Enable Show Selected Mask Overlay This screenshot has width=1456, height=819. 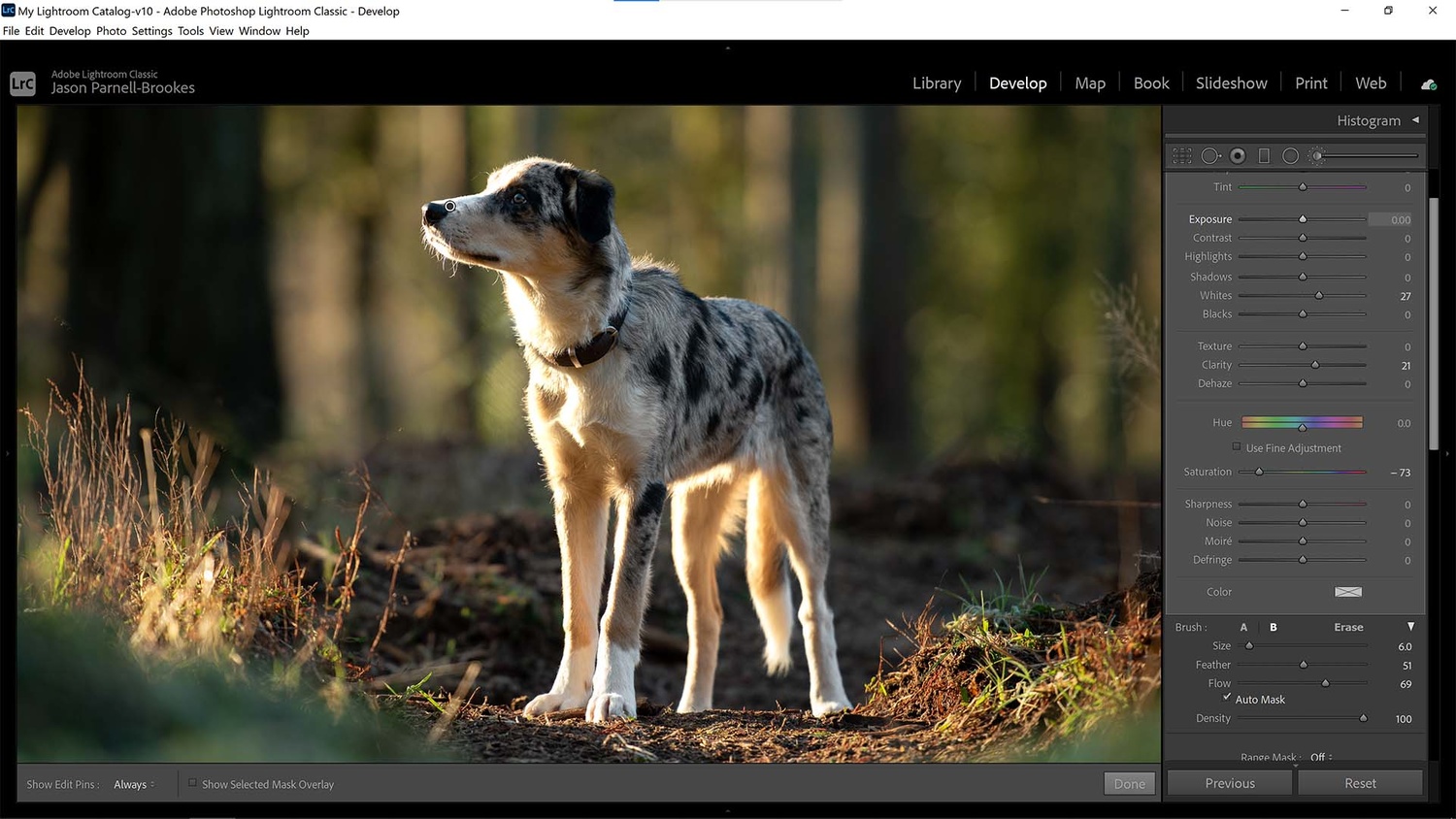click(x=192, y=783)
